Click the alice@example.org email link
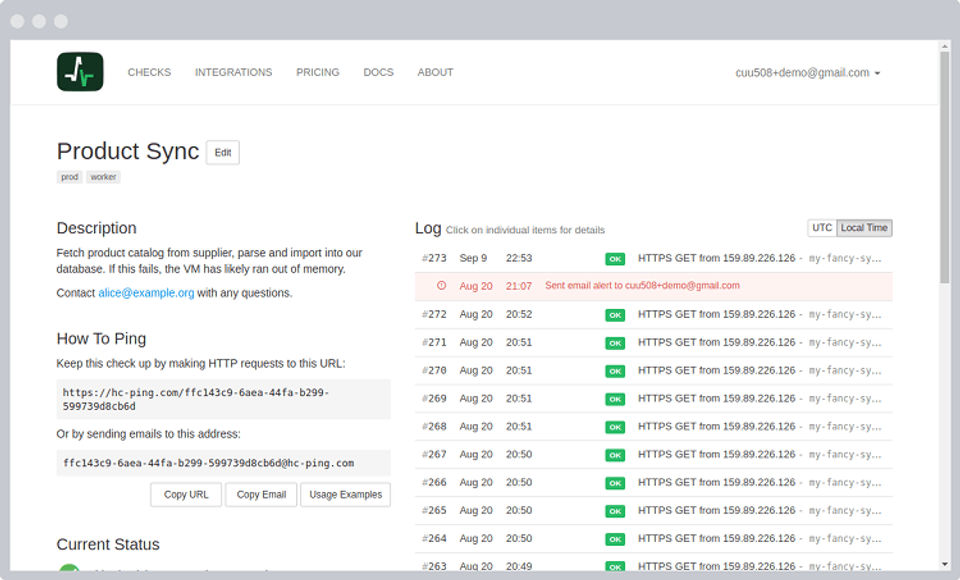The height and width of the screenshot is (580, 960). (146, 293)
